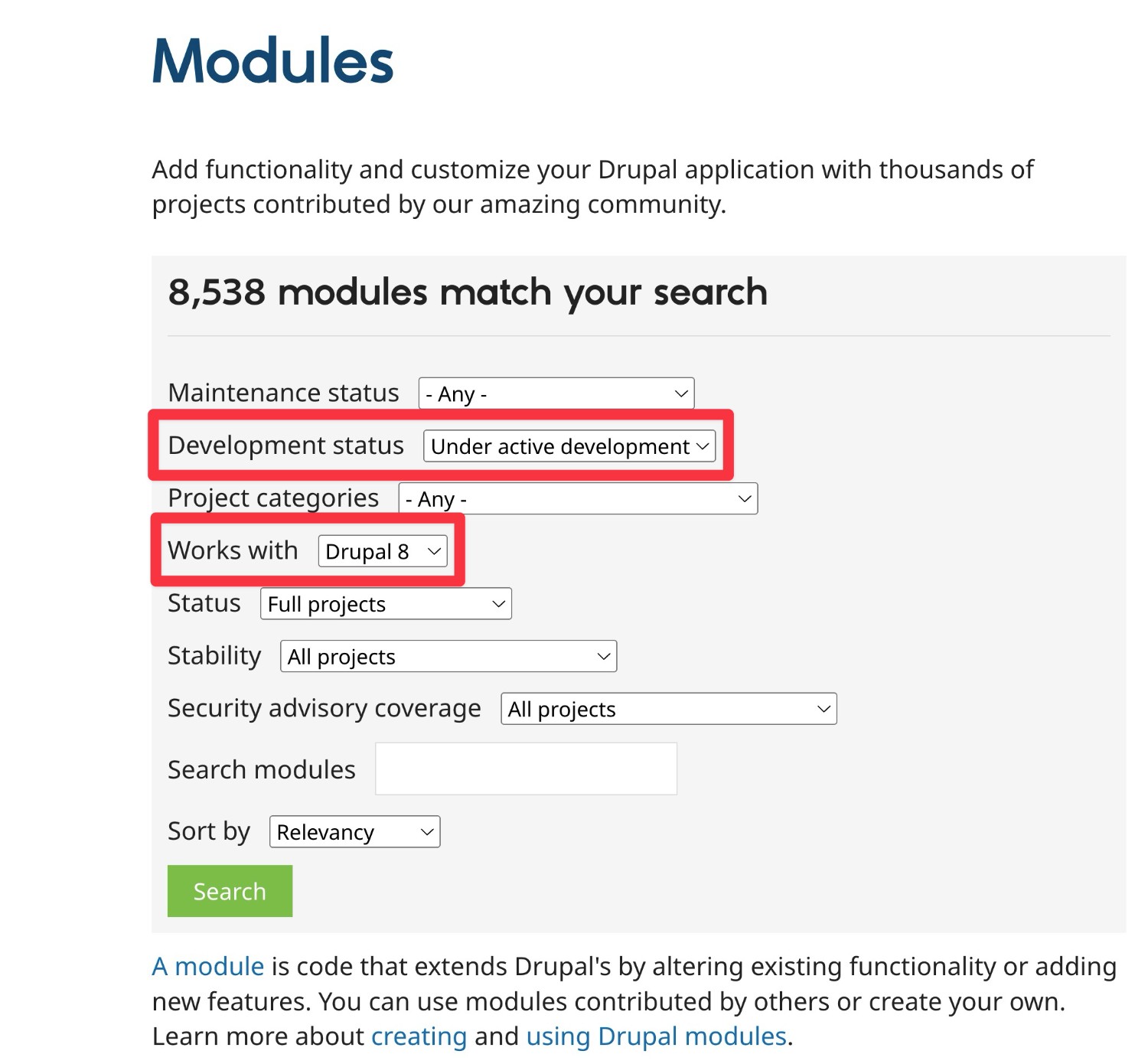Viewport: 1148px width, 1064px height.
Task: Click the Development status label
Action: 285,446
